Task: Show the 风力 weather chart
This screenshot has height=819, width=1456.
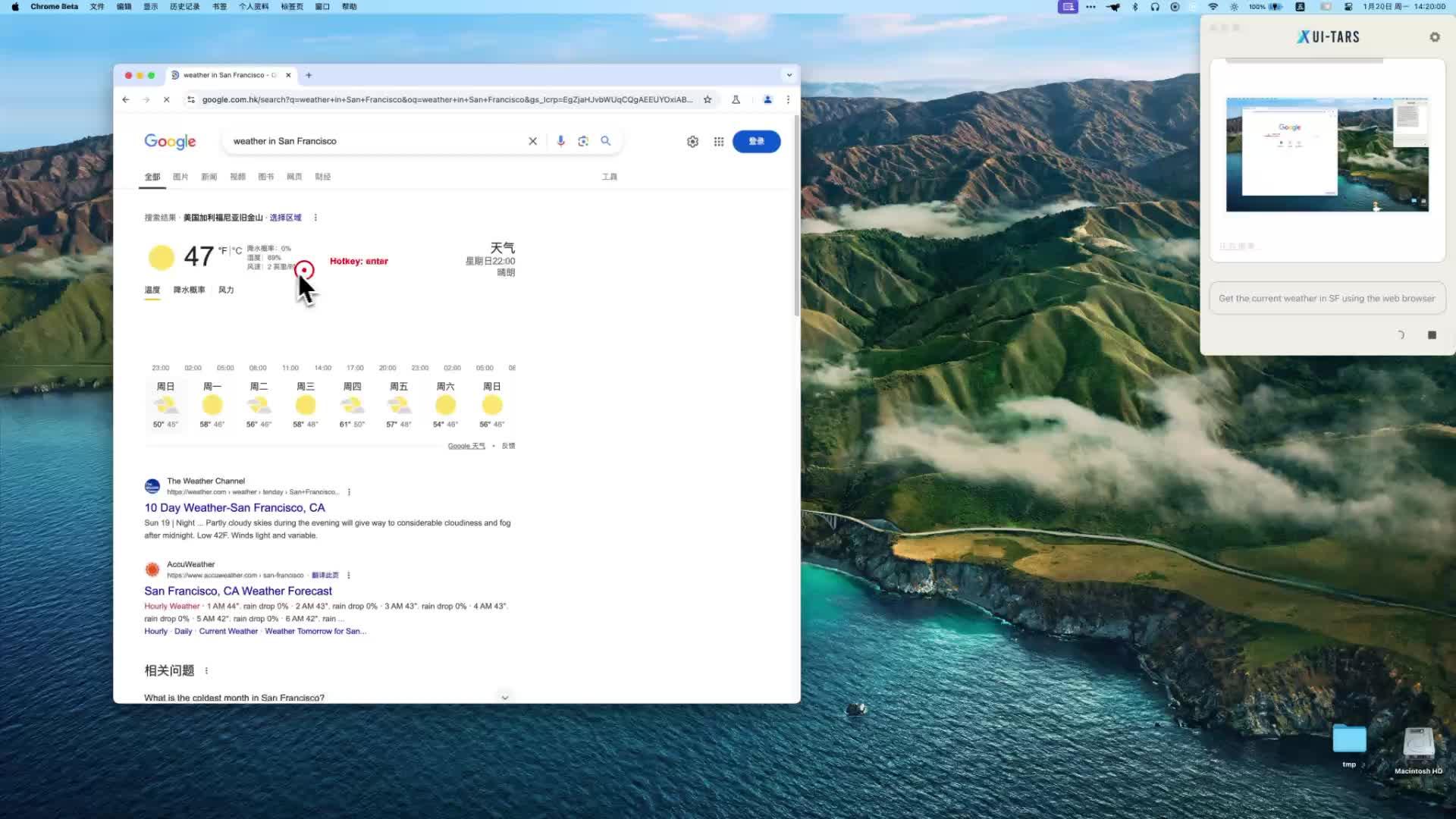Action: [225, 290]
